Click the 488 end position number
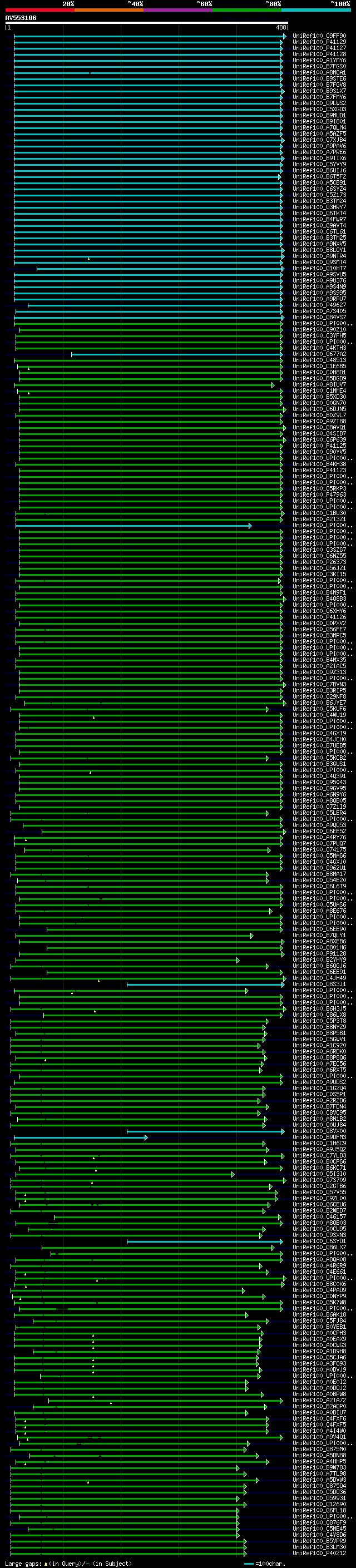The image size is (356, 1568). tap(280, 27)
